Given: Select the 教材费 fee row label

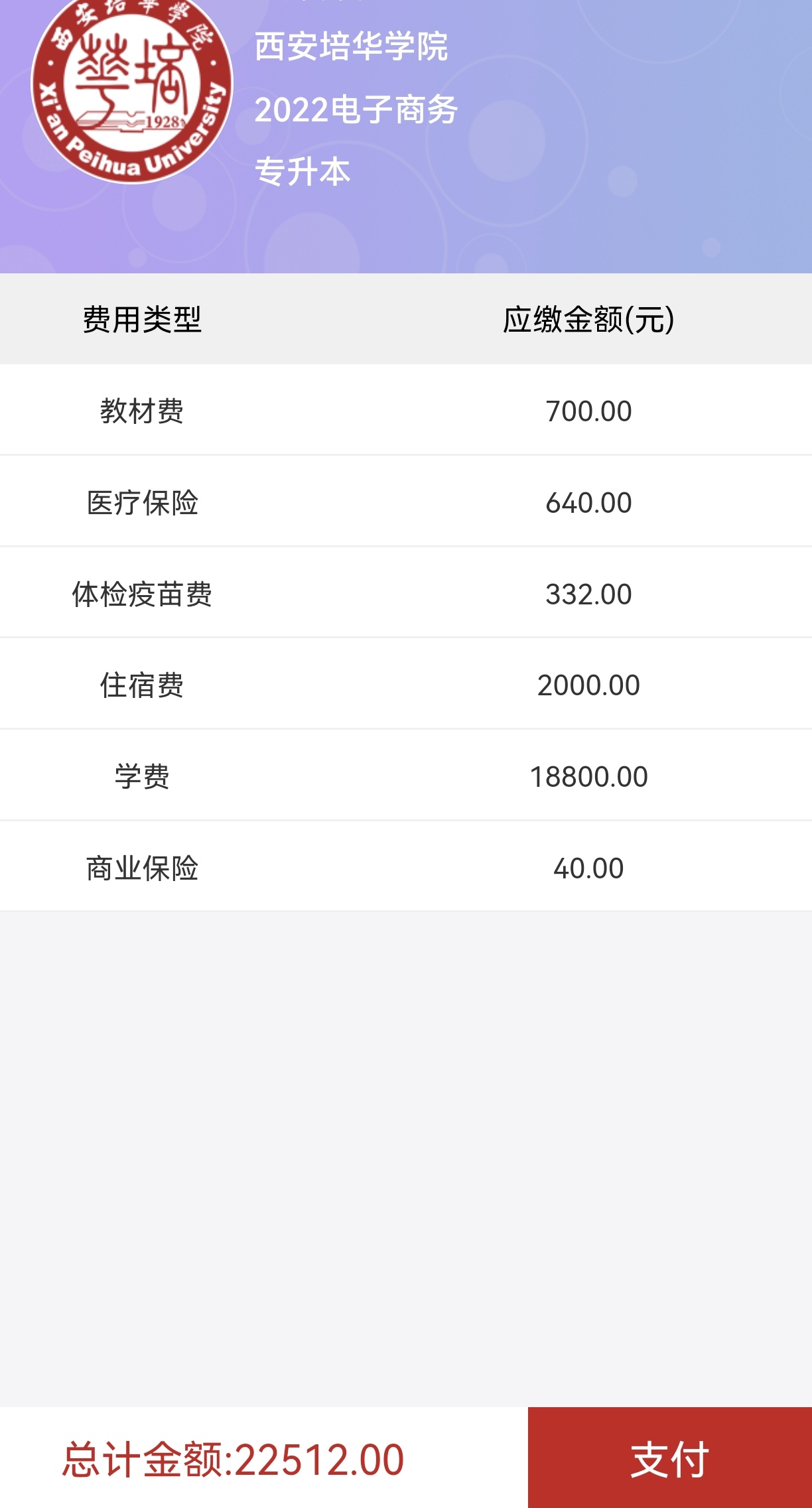Looking at the screenshot, I should (142, 411).
